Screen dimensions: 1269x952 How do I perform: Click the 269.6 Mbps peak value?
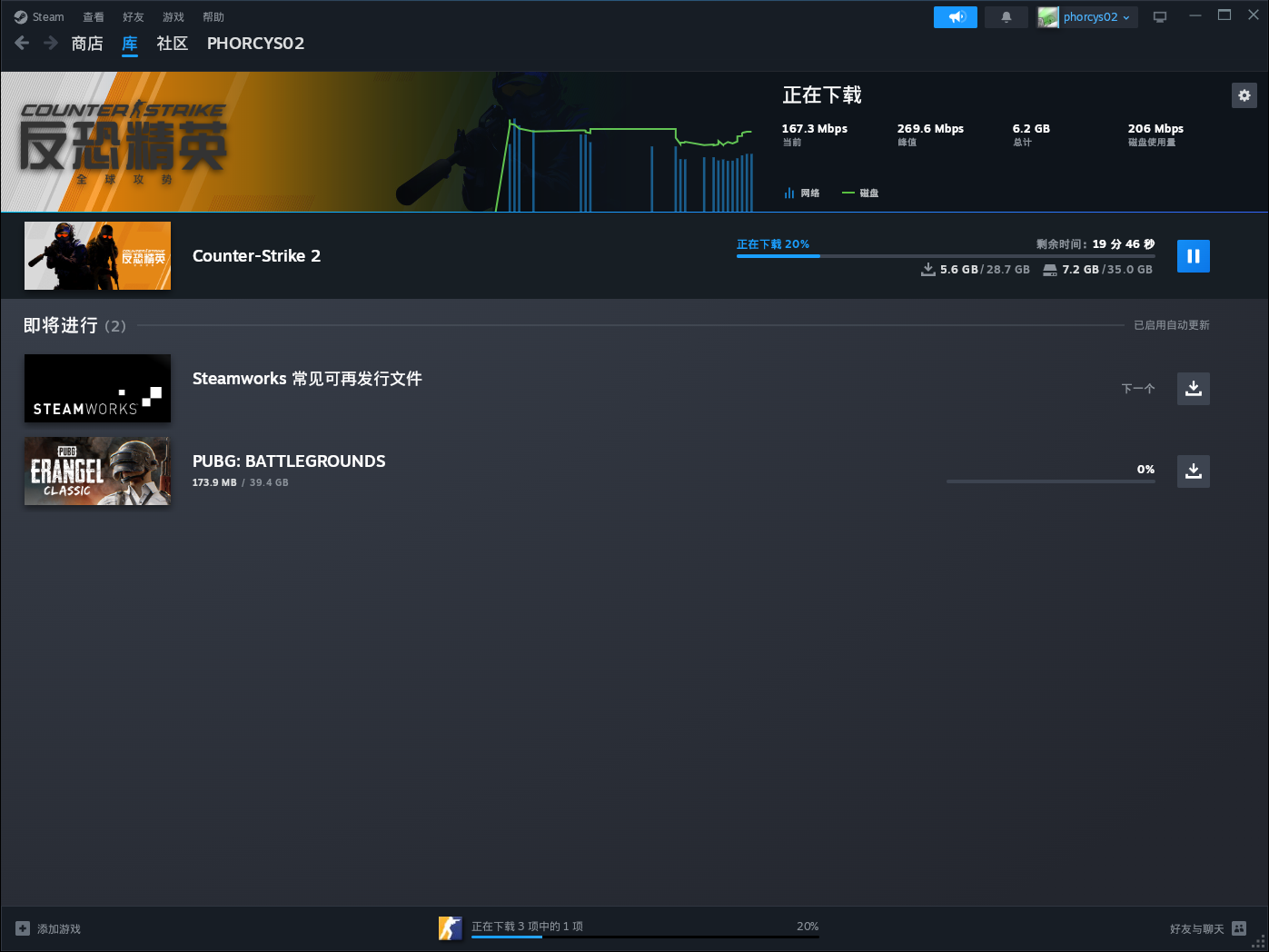coord(930,129)
